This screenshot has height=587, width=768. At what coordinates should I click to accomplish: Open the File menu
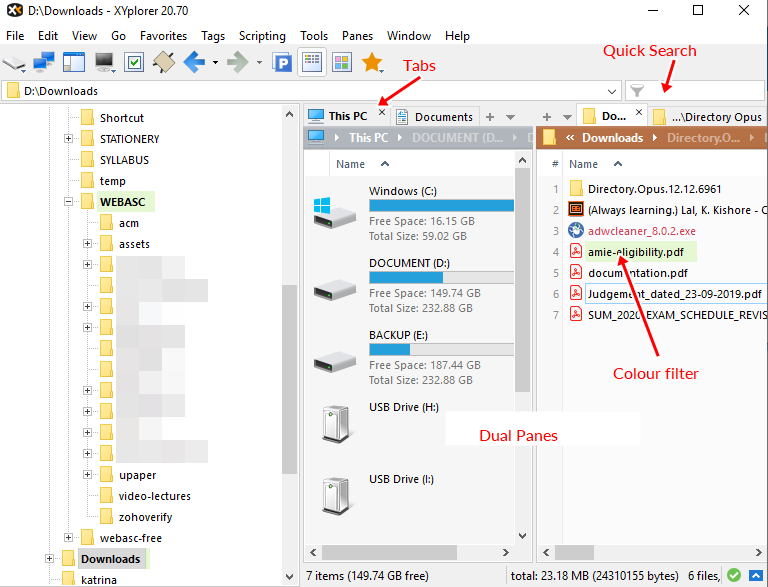click(x=15, y=36)
